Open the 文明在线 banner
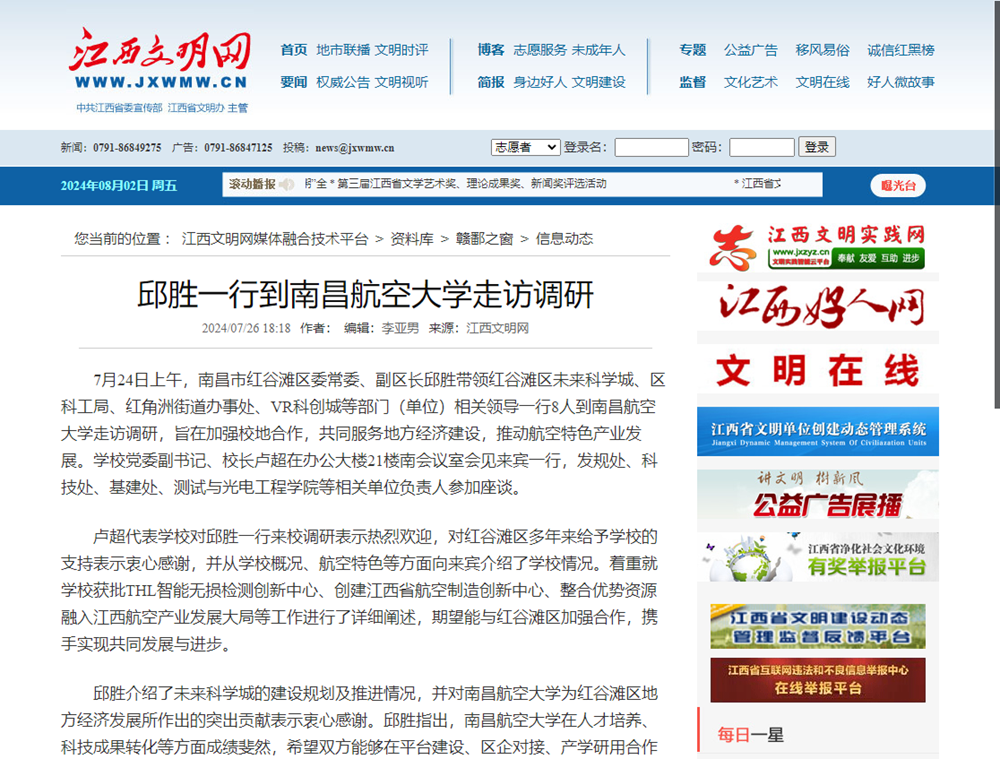Image resolution: width=1000 pixels, height=759 pixels. (x=817, y=367)
